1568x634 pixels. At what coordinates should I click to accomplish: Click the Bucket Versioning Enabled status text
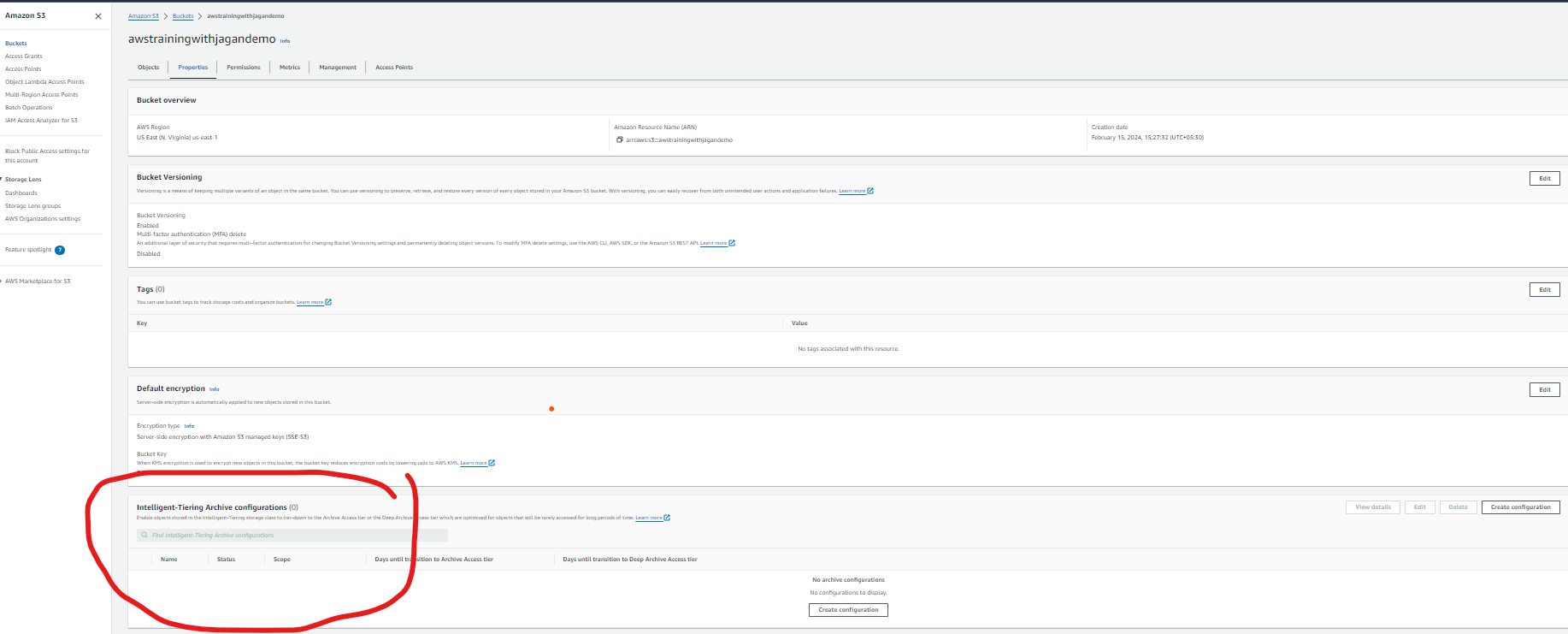click(148, 226)
